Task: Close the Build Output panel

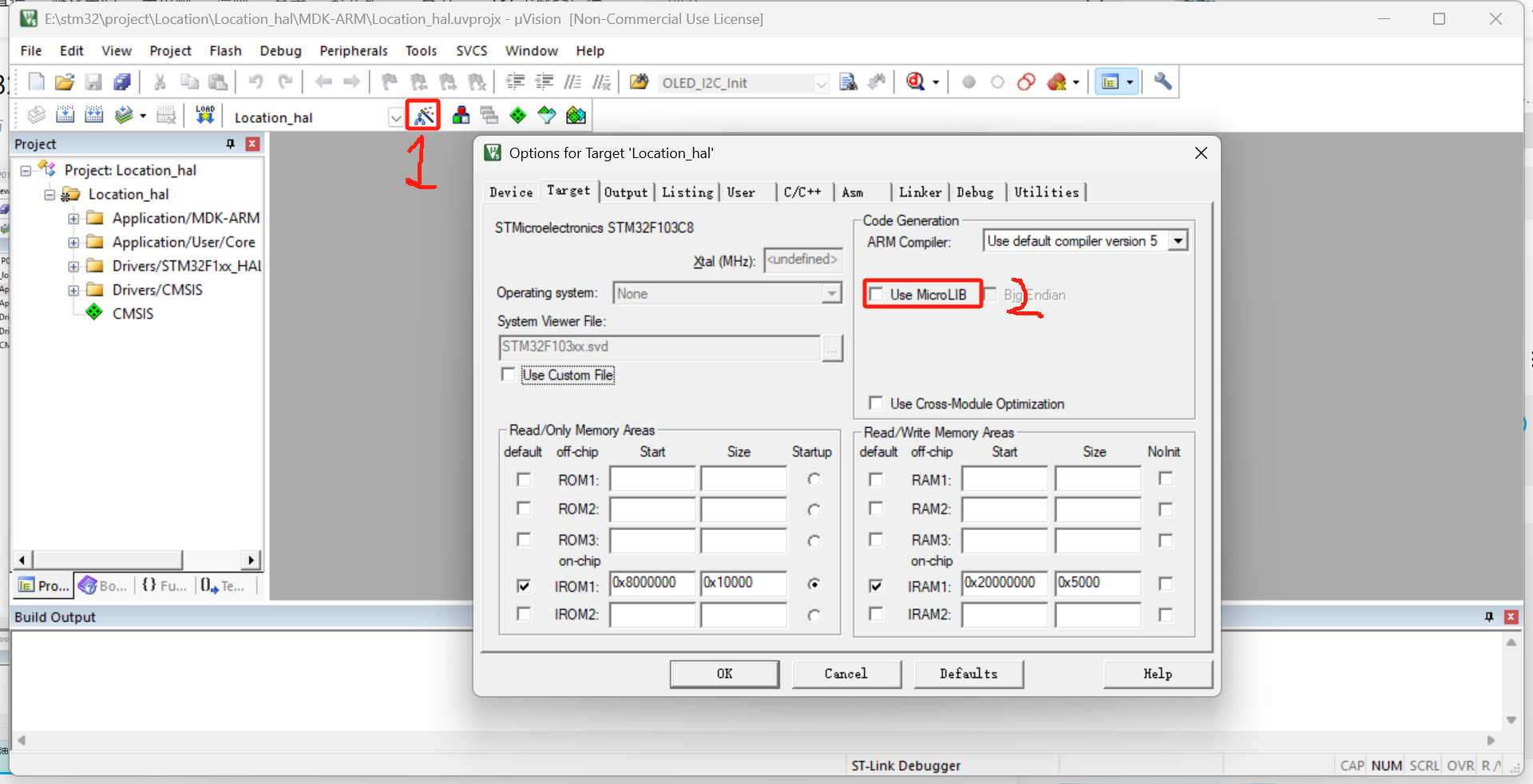Action: [x=1511, y=616]
